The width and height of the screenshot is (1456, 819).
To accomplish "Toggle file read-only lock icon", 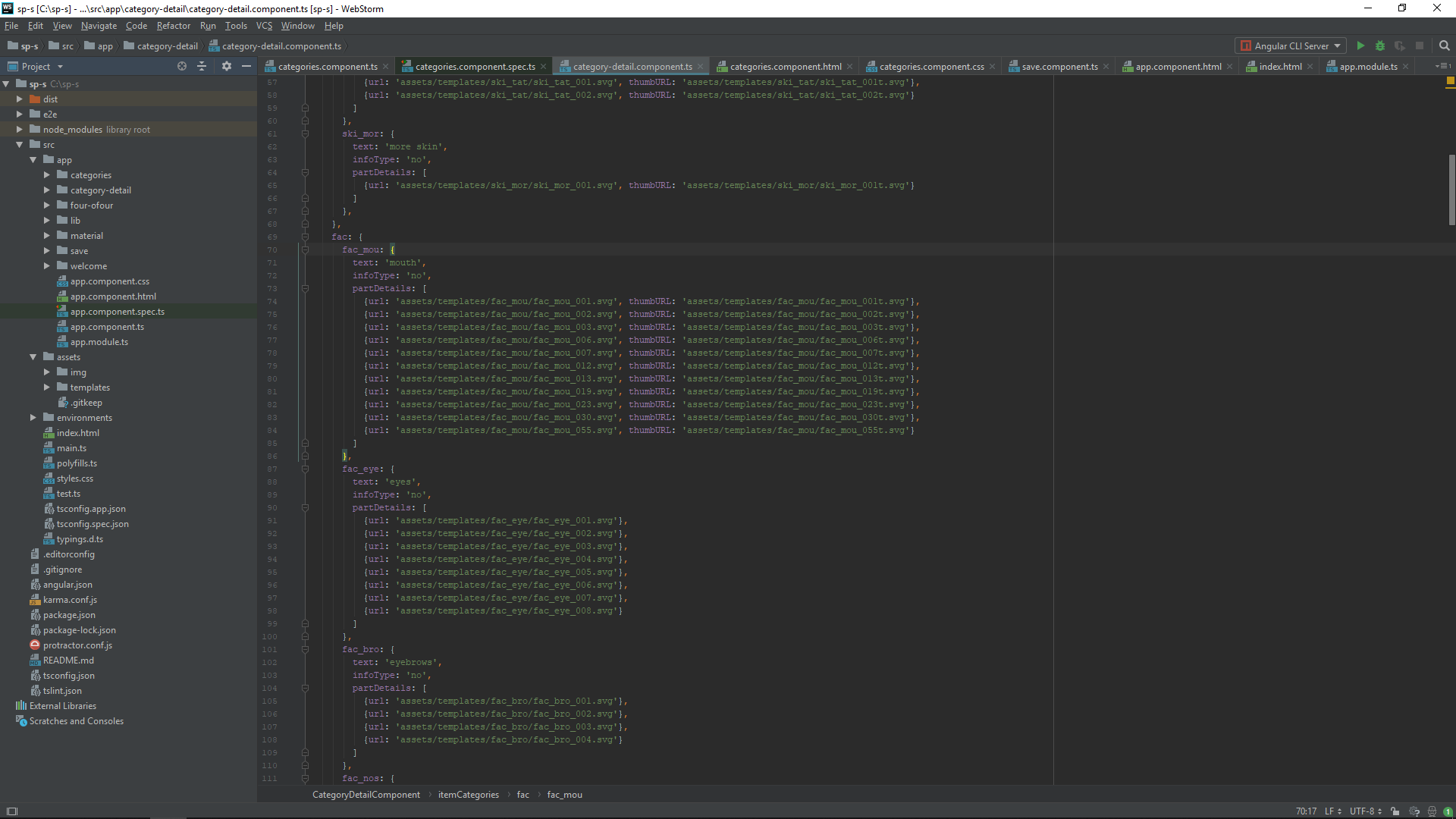I will [1395, 811].
